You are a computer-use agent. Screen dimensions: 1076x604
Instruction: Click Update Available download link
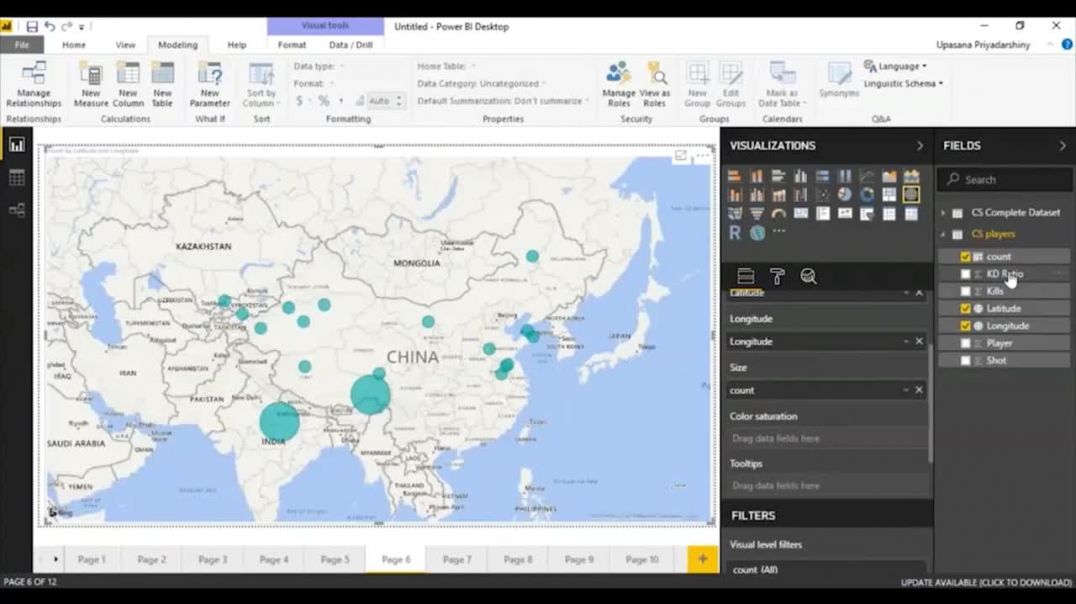(x=985, y=582)
